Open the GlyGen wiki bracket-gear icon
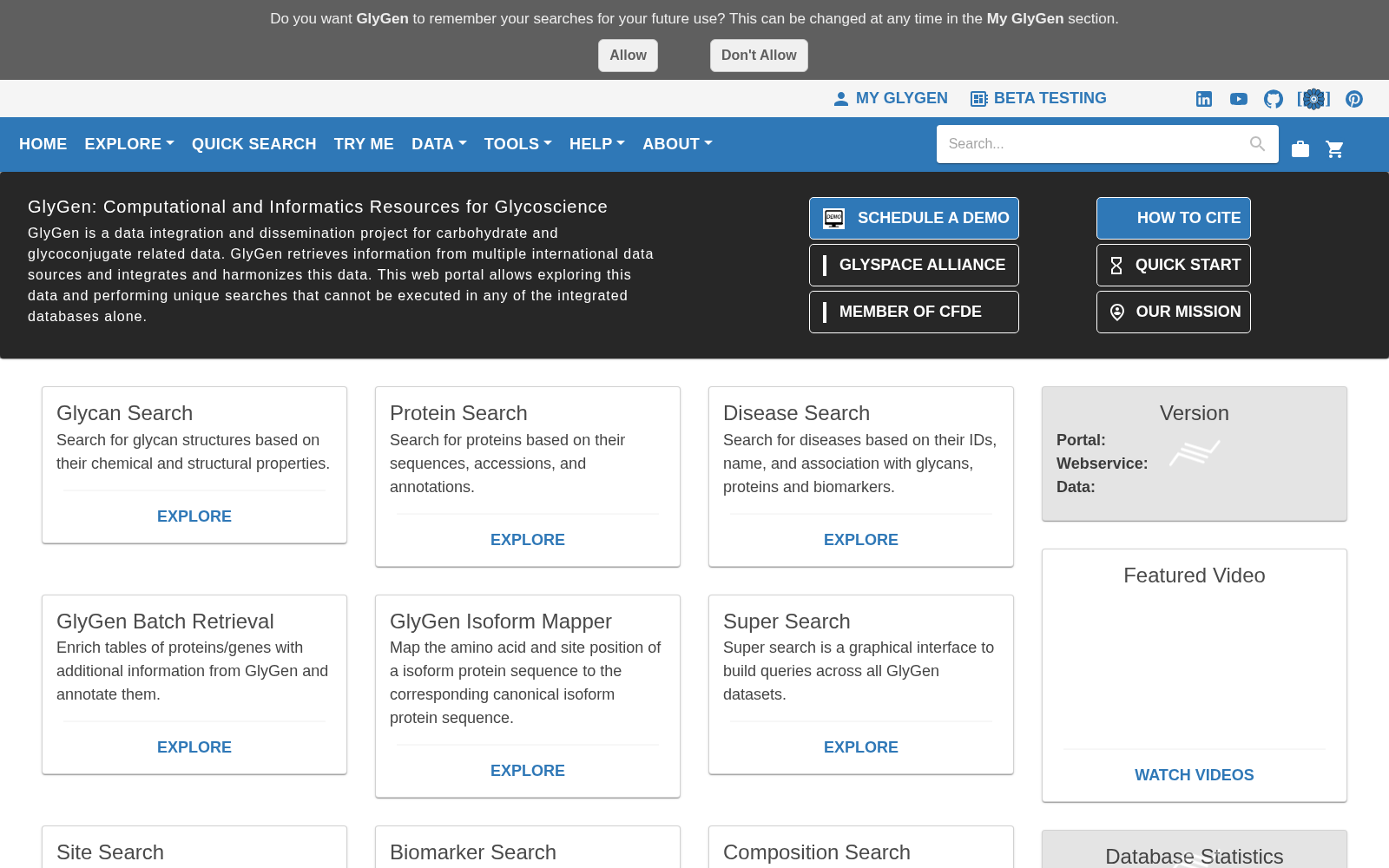This screenshot has width=1389, height=868. tap(1313, 99)
